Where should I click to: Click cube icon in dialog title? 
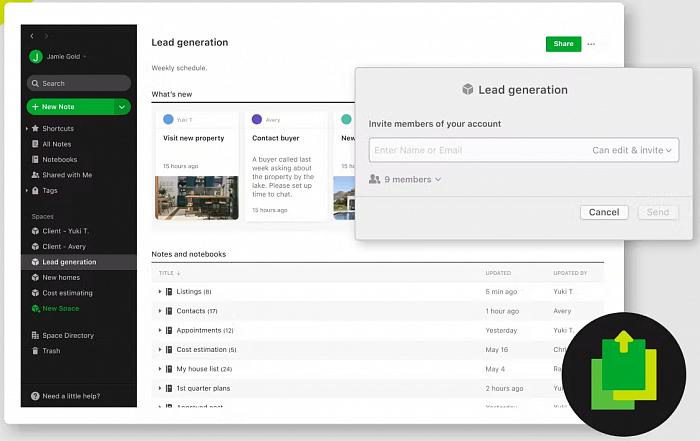(467, 89)
